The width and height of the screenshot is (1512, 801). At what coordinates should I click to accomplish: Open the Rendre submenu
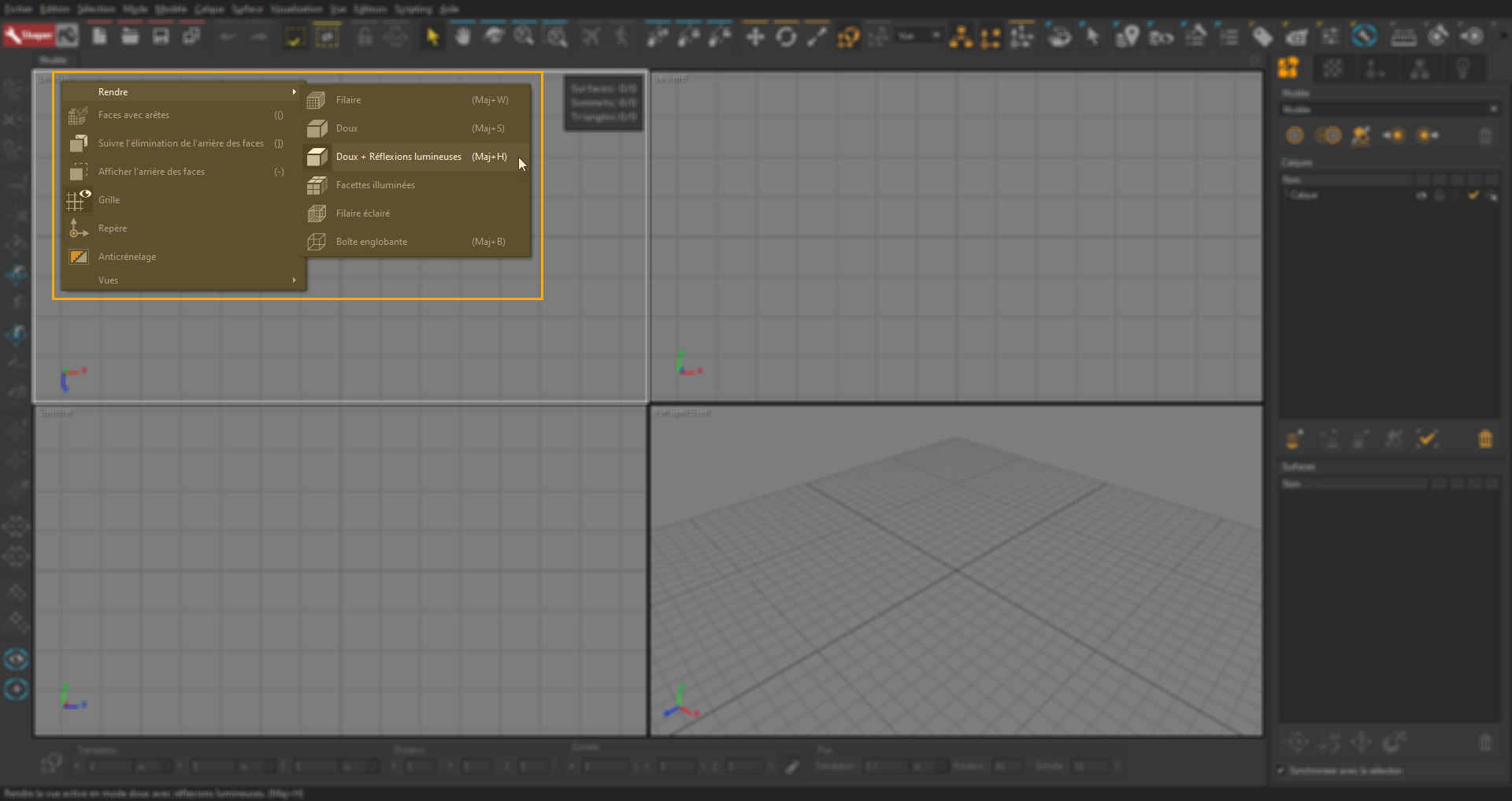pyautogui.click(x=183, y=92)
